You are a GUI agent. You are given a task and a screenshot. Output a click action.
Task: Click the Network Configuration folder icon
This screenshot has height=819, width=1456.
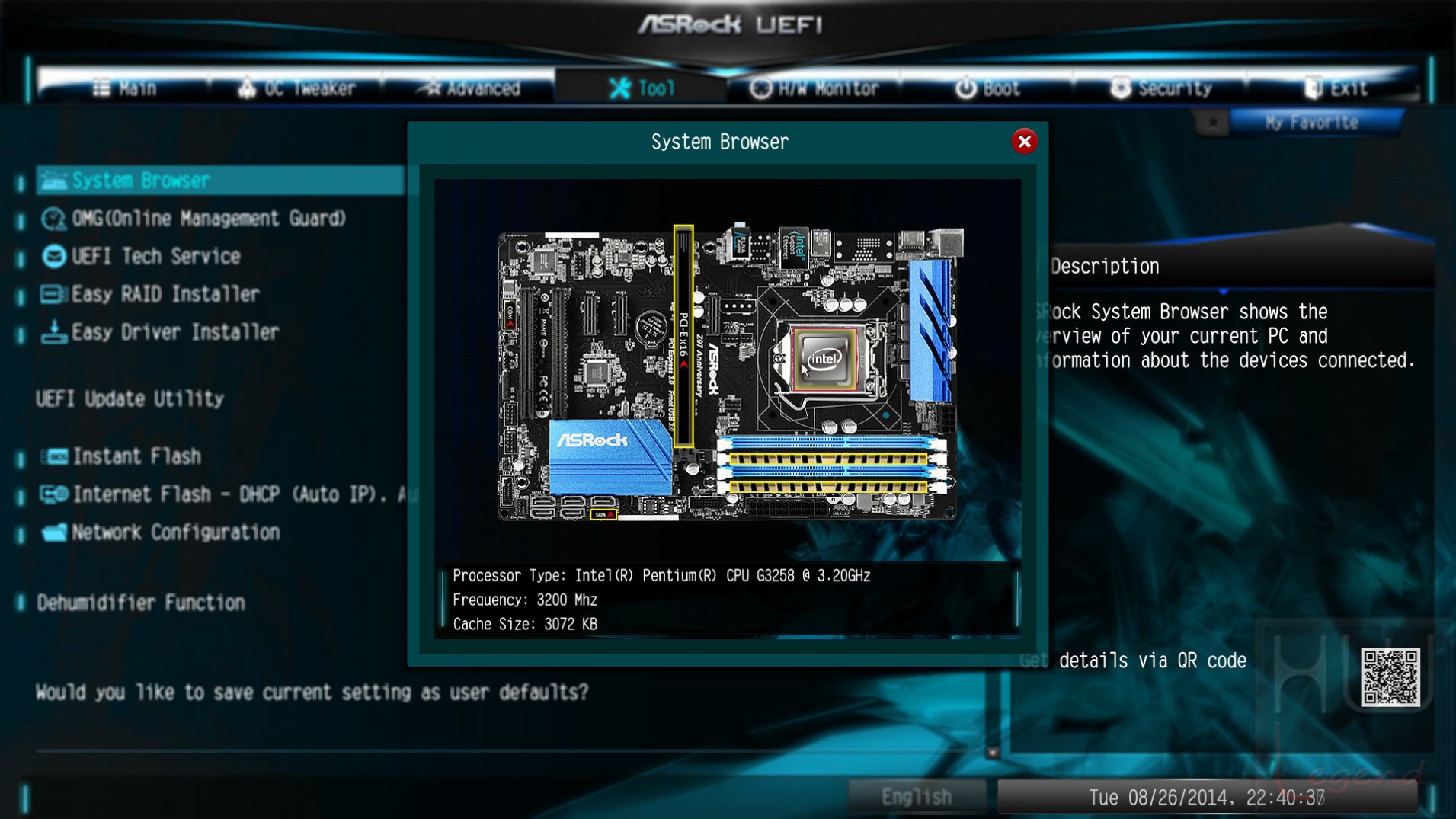(x=53, y=533)
